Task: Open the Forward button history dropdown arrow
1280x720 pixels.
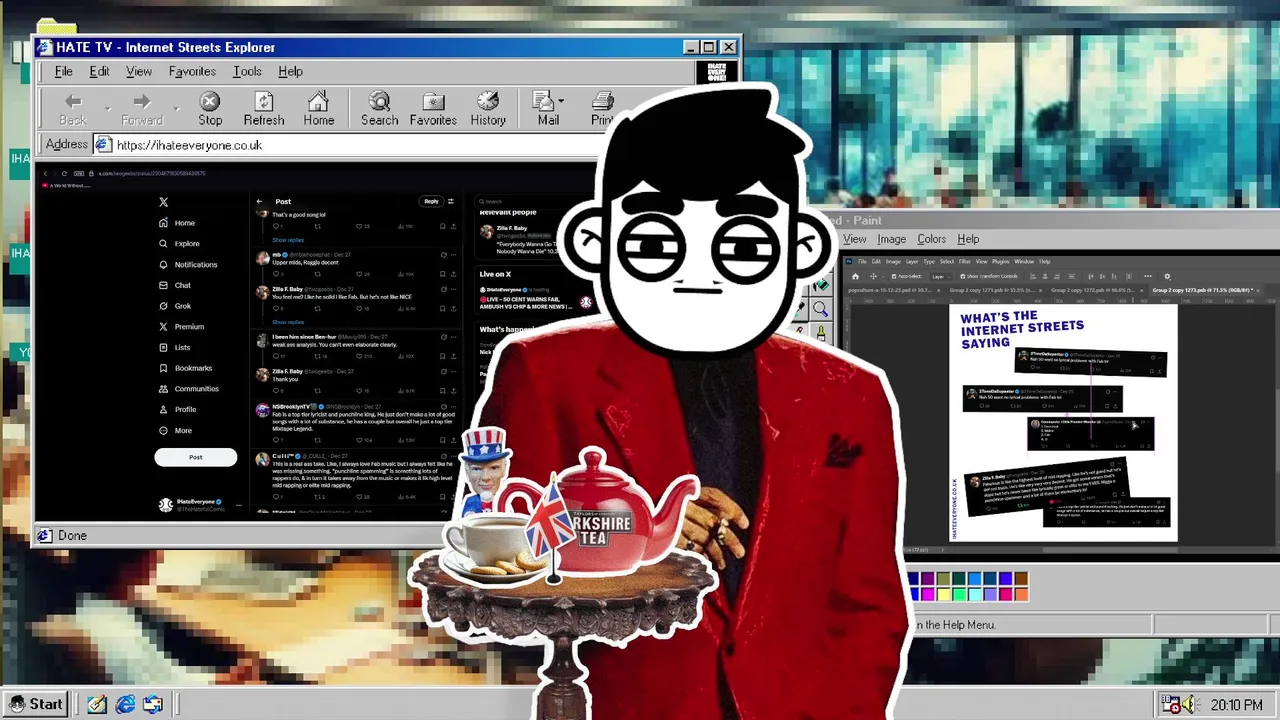Action: click(176, 106)
